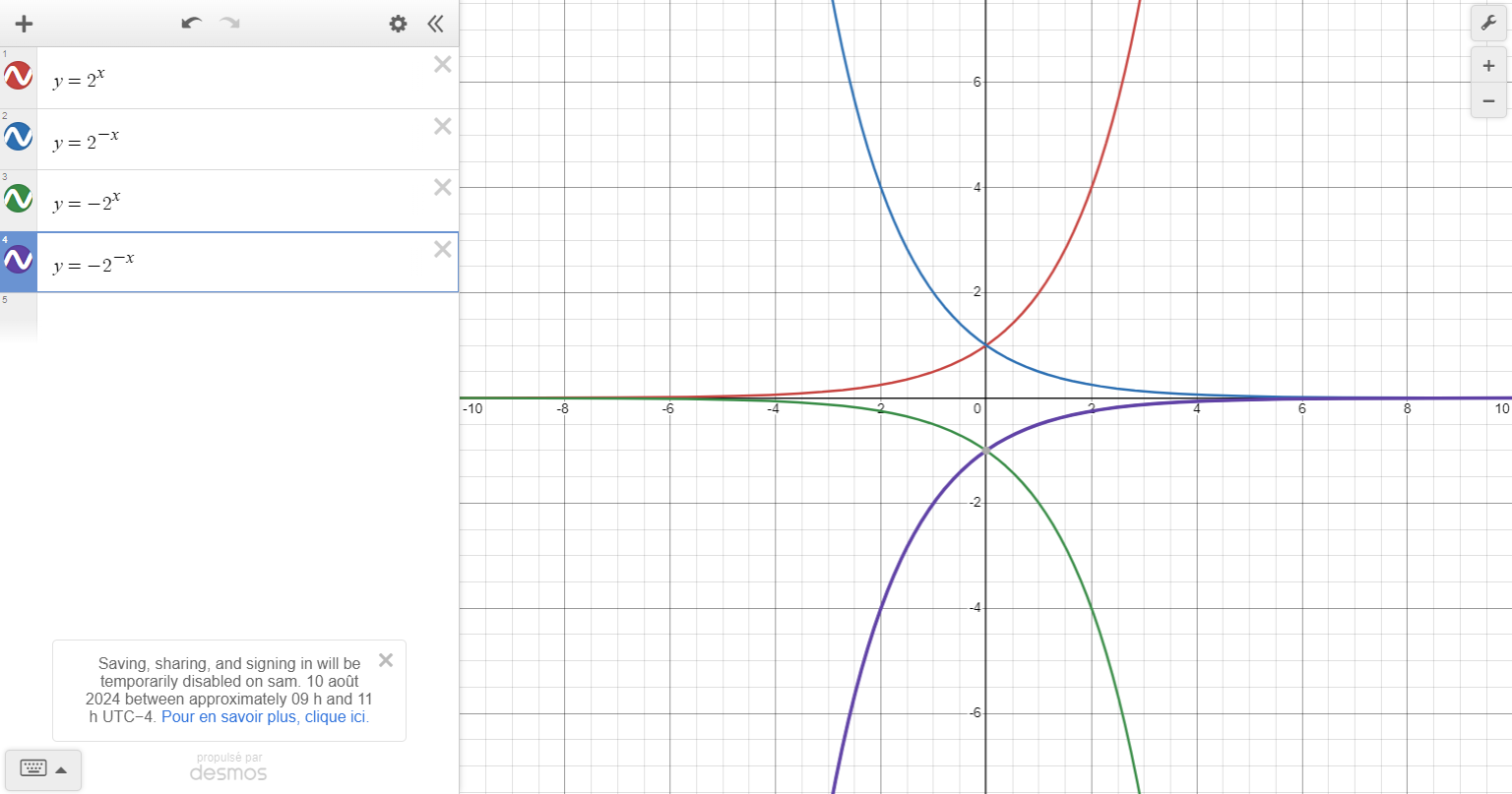1512x794 pixels.
Task: Click the redo arrow
Action: tap(230, 24)
